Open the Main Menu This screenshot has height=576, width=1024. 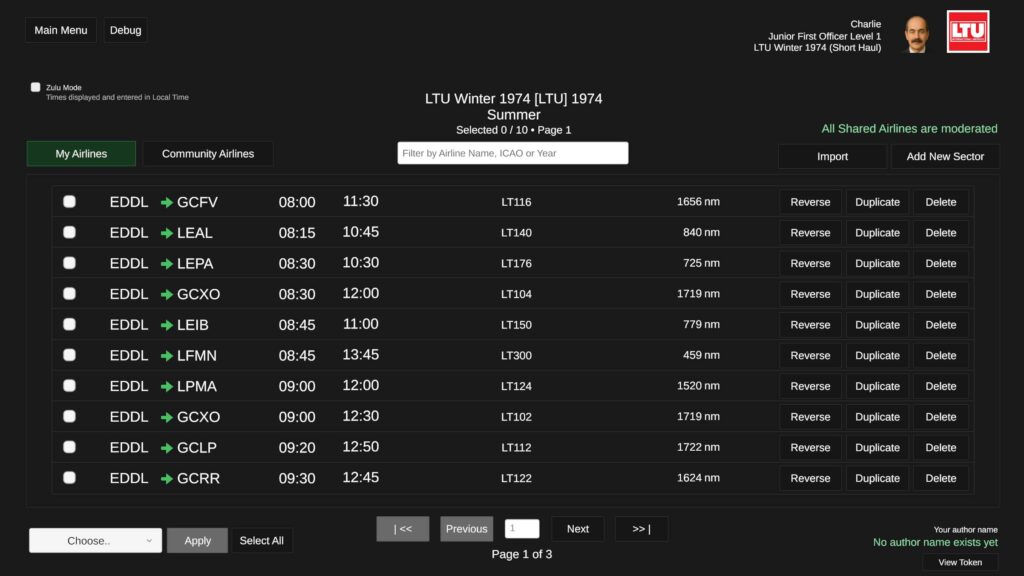point(61,30)
